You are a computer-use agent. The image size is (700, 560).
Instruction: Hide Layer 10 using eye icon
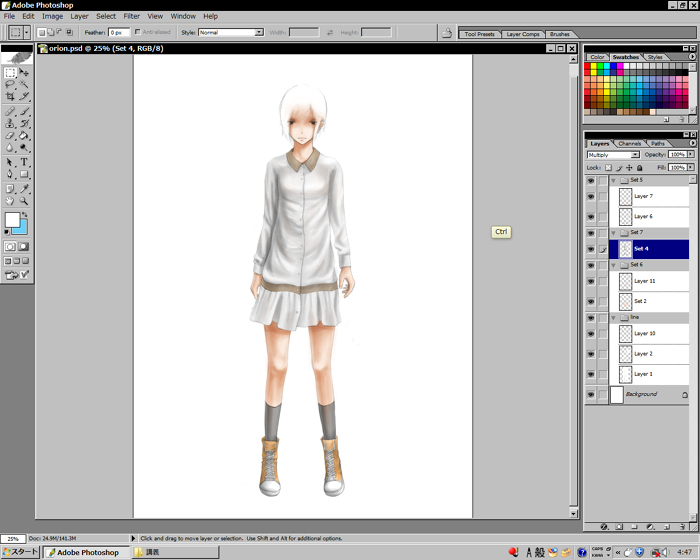591,334
